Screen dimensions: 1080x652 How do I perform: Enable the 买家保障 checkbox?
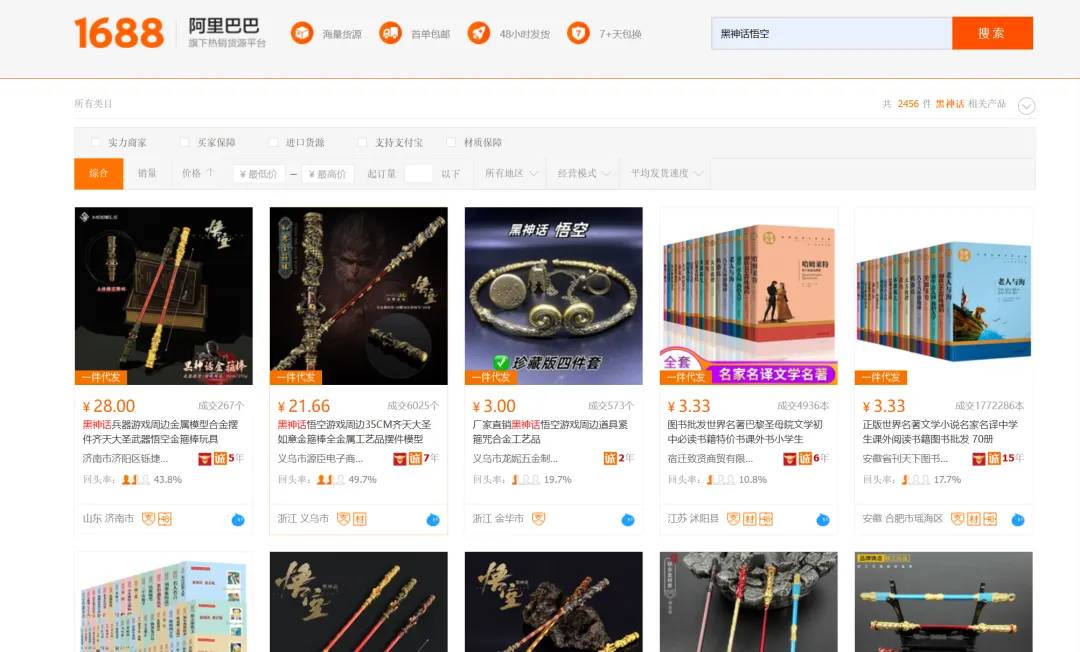[x=185, y=143]
